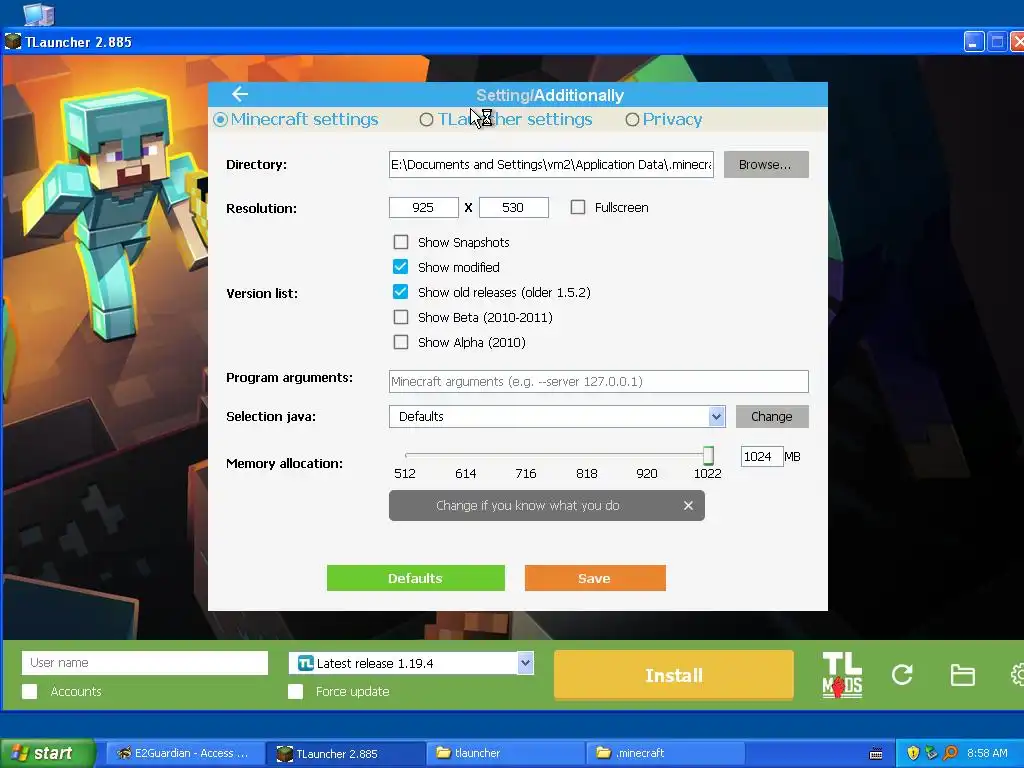Expand the Selection java dropdown
1024x768 pixels.
tap(716, 417)
